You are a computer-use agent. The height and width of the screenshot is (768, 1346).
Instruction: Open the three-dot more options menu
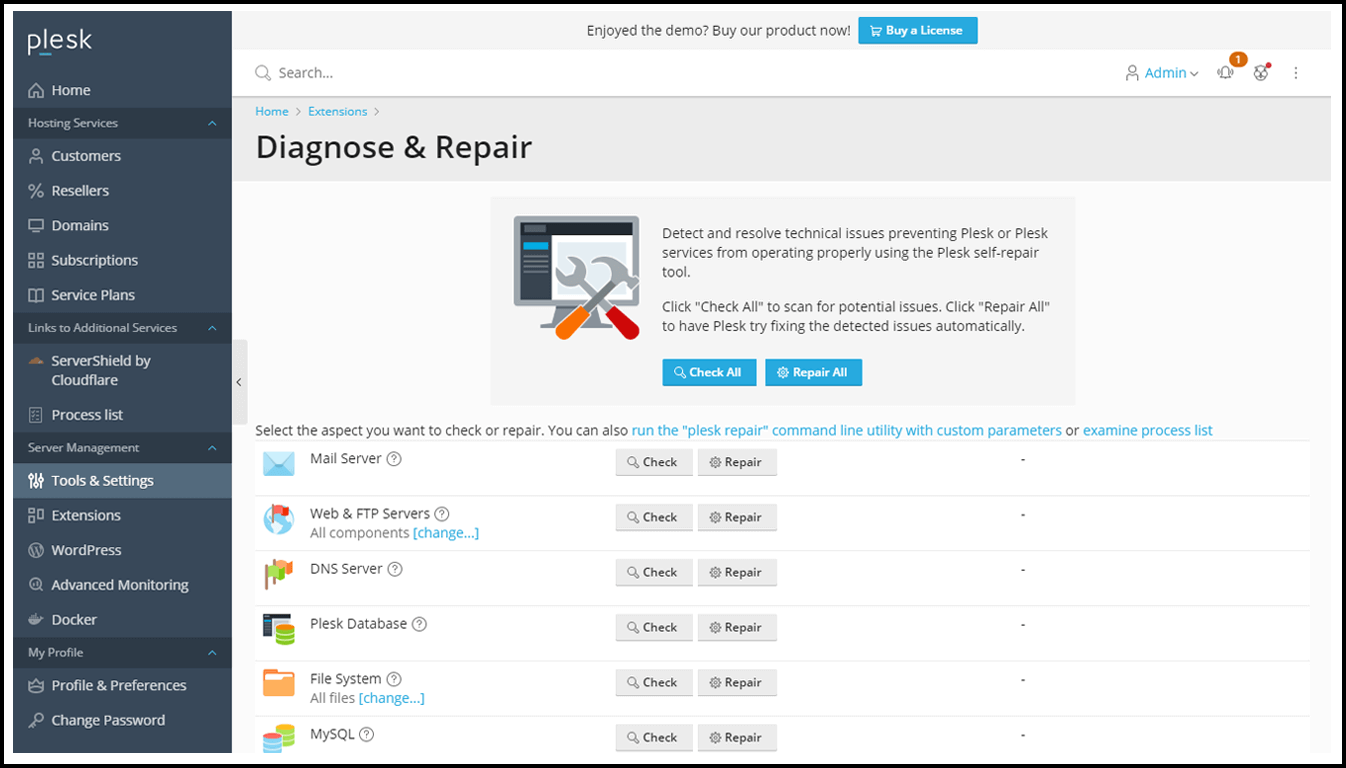pos(1296,73)
